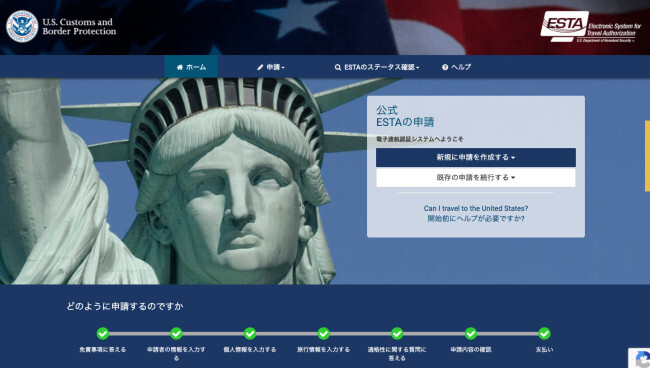The height and width of the screenshot is (368, 650).
Task: Click the ESTA logo in the header
Action: (591, 27)
